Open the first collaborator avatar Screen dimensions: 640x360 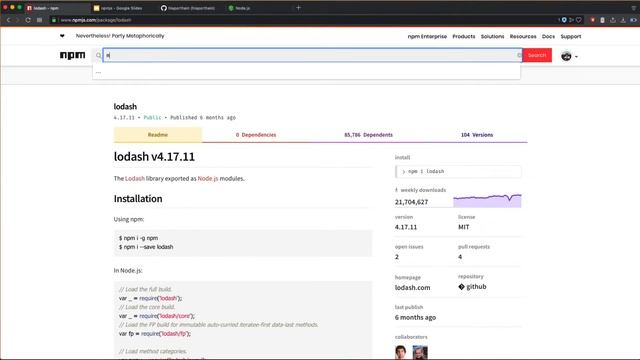coord(401,352)
